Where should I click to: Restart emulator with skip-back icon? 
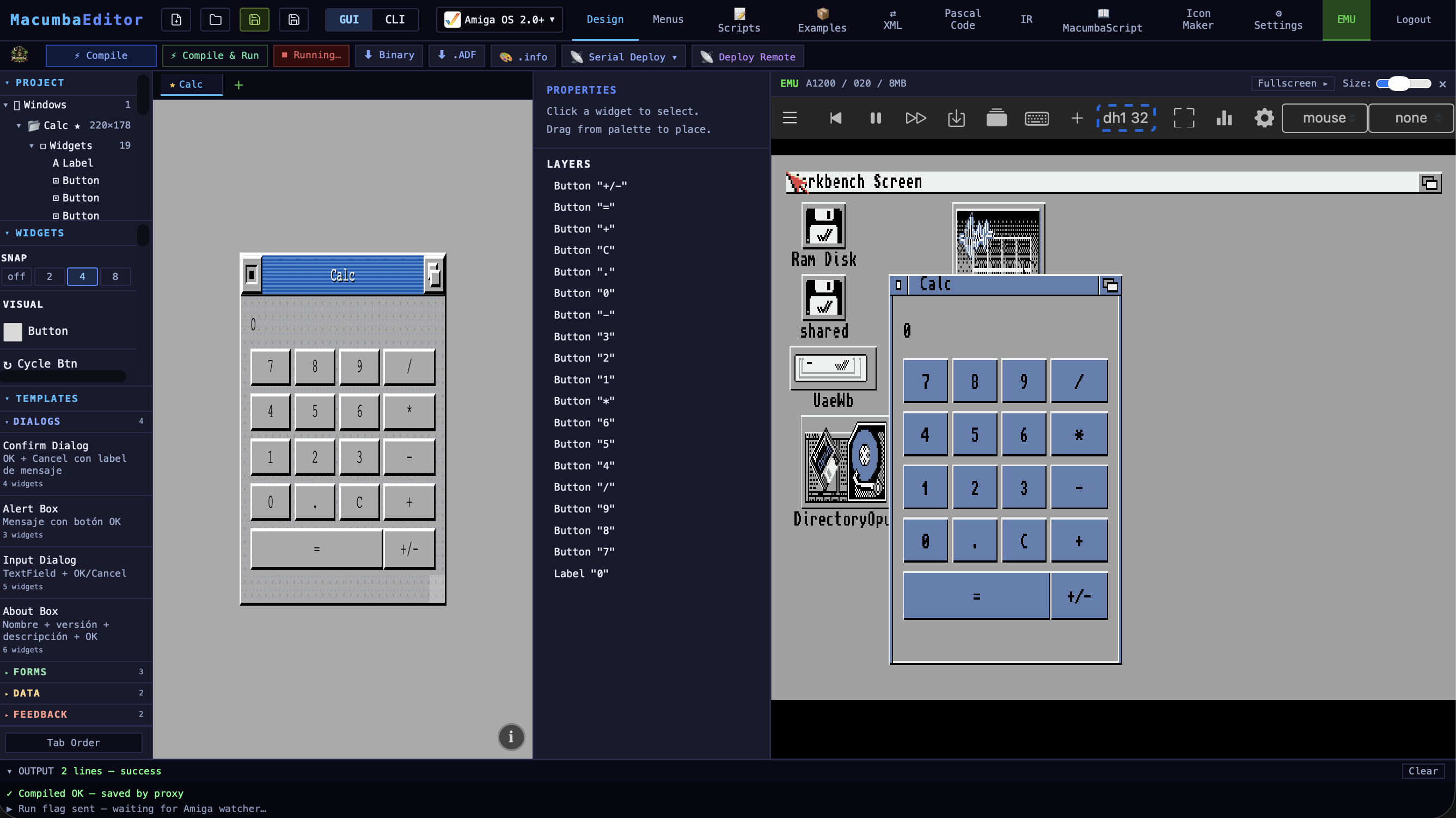835,118
